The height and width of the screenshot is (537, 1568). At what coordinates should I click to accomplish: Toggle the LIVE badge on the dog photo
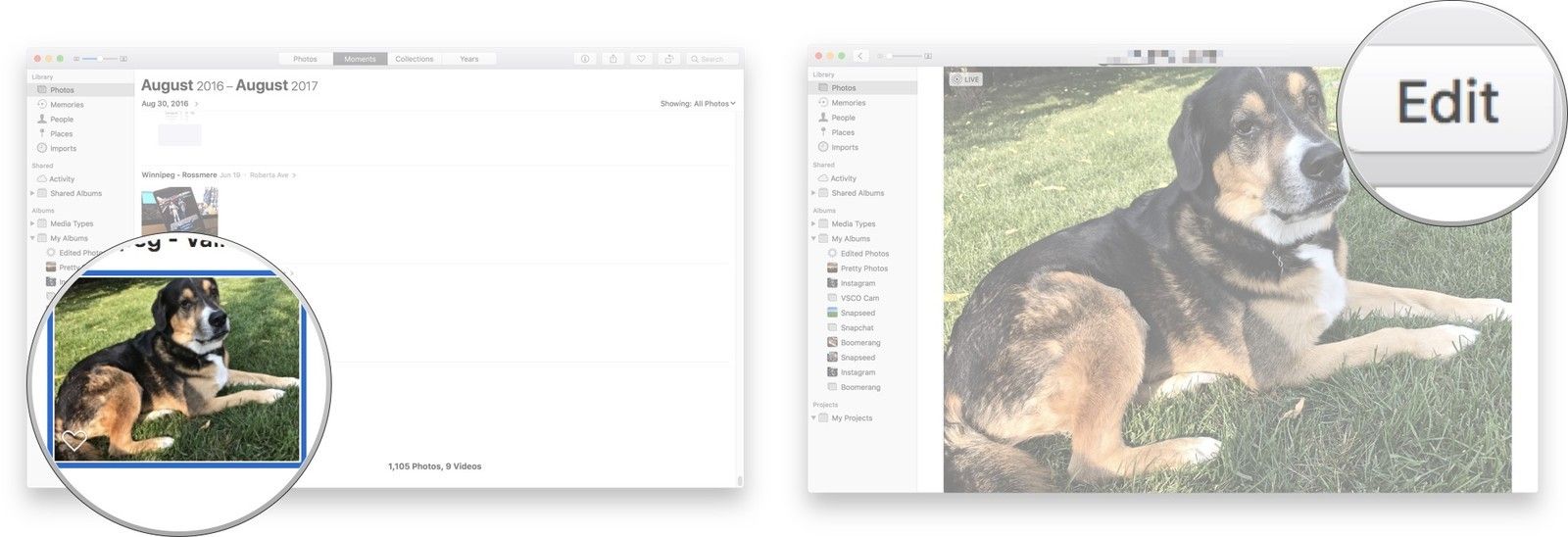click(x=965, y=79)
